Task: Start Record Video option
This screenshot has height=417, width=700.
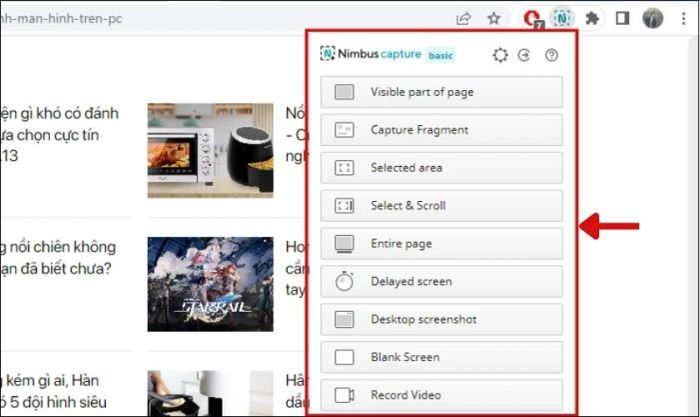Action: (x=442, y=395)
